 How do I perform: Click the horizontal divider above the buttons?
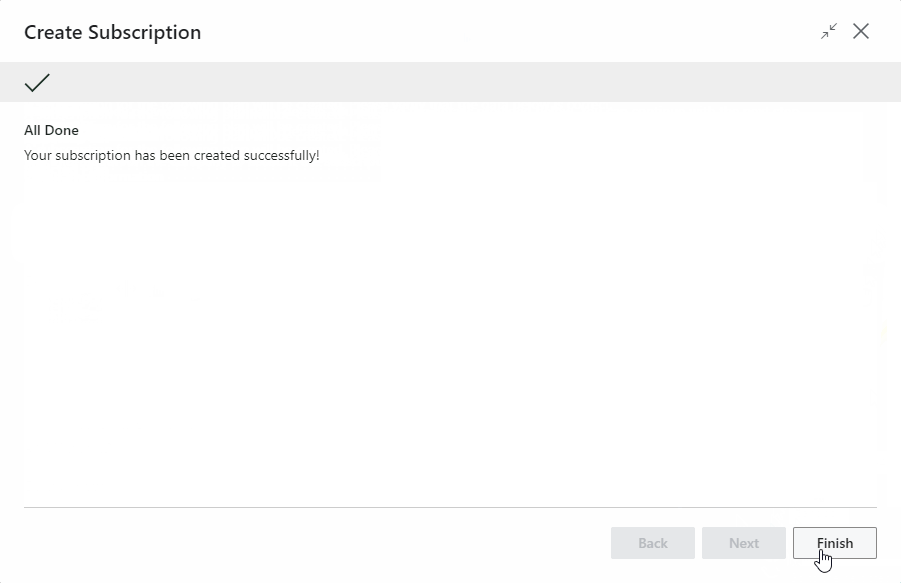450,507
